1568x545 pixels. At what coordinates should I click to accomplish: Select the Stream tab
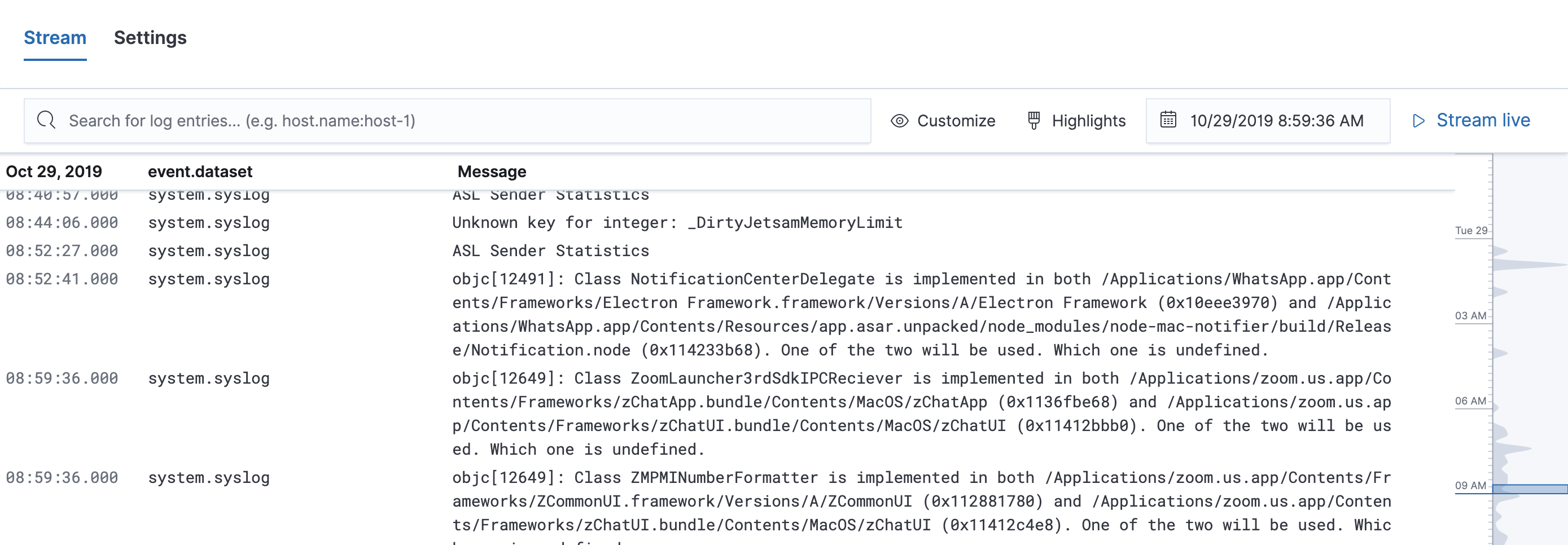55,38
